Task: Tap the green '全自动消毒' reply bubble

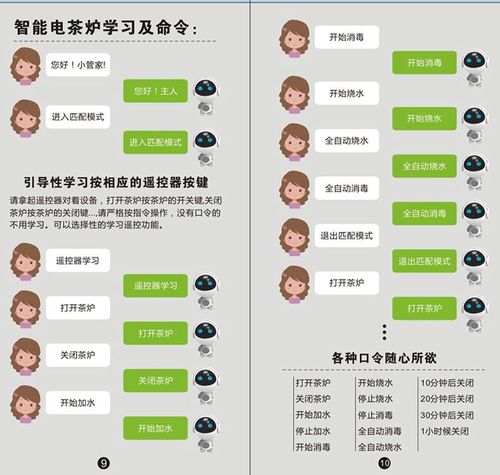Action: (425, 213)
